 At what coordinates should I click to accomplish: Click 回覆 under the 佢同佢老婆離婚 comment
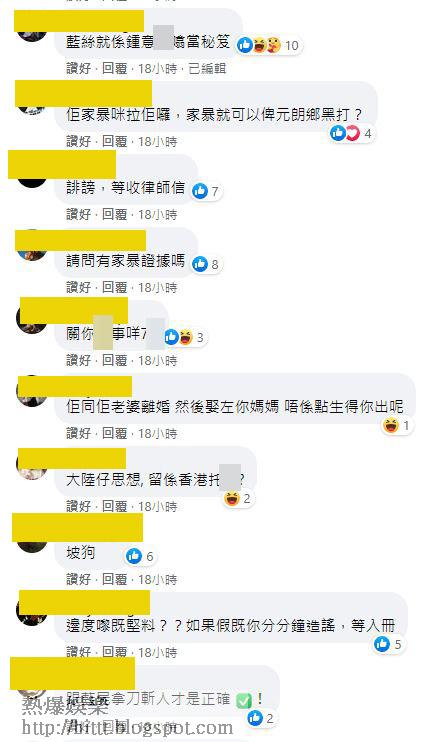(x=115, y=433)
